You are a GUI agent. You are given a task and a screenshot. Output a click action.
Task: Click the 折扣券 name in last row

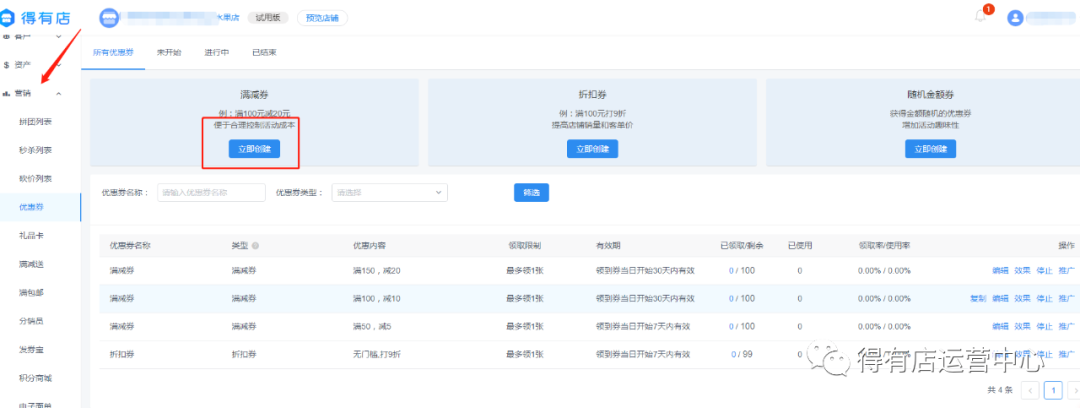[122, 354]
